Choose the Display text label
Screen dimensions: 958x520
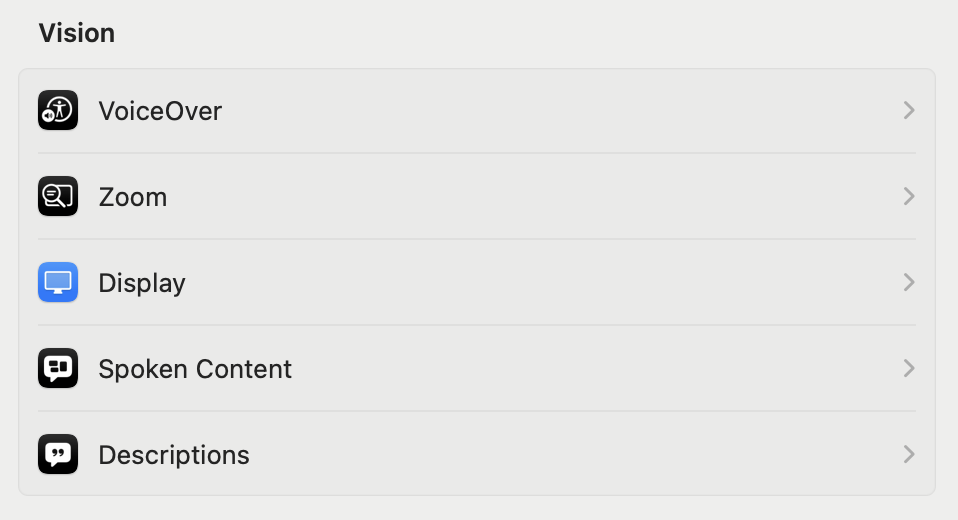[142, 283]
